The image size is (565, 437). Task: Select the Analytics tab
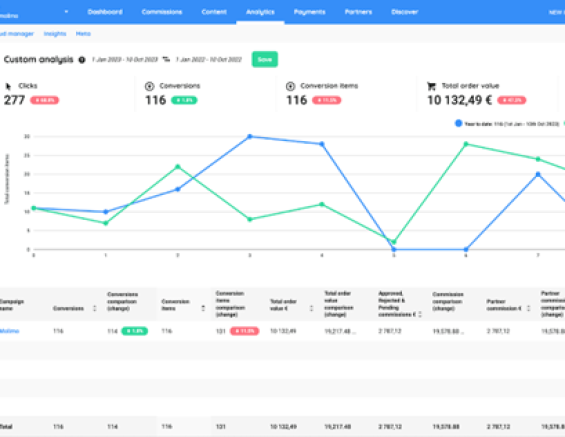260,12
